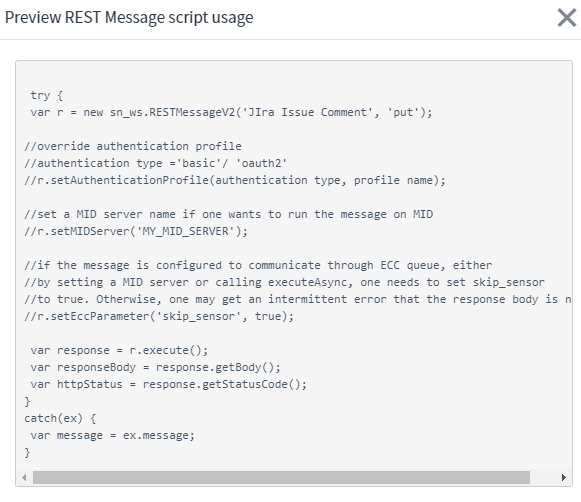The width and height of the screenshot is (581, 502).
Task: Click the 'var response = r.execute();' line
Action: (x=119, y=350)
